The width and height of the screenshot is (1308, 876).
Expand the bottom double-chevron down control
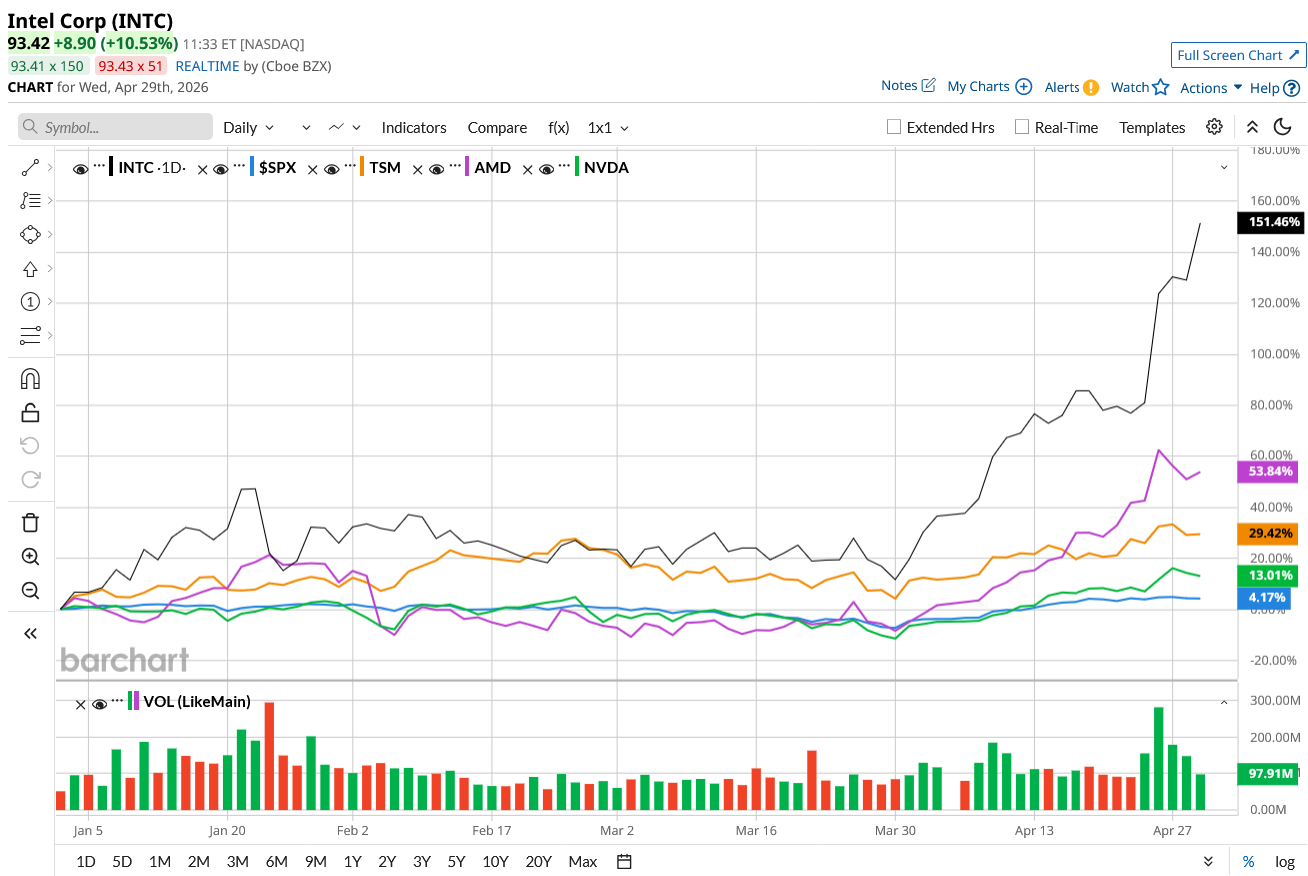click(x=1208, y=862)
